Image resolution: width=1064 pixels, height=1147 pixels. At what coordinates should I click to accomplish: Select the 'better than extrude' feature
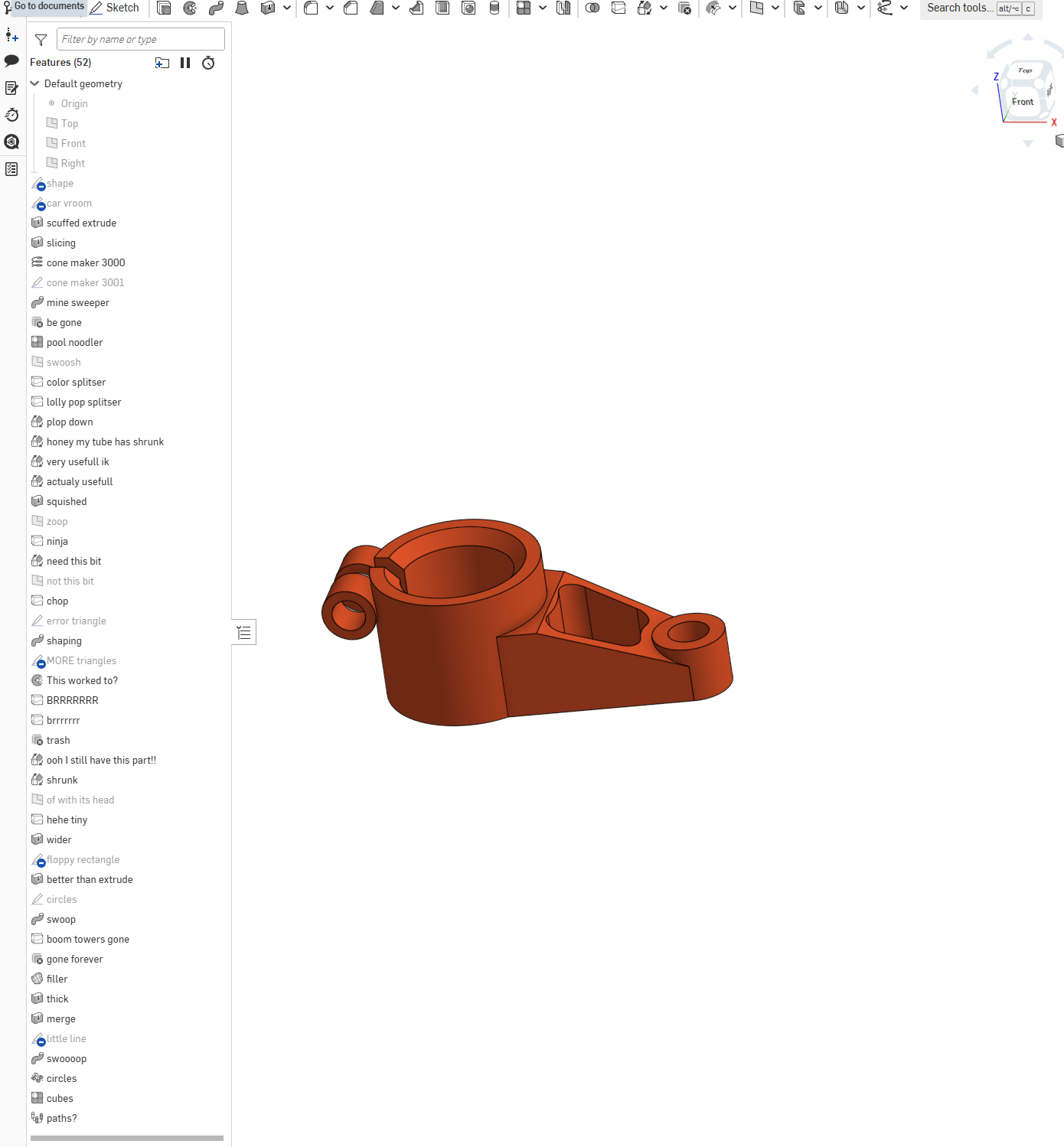tap(90, 879)
